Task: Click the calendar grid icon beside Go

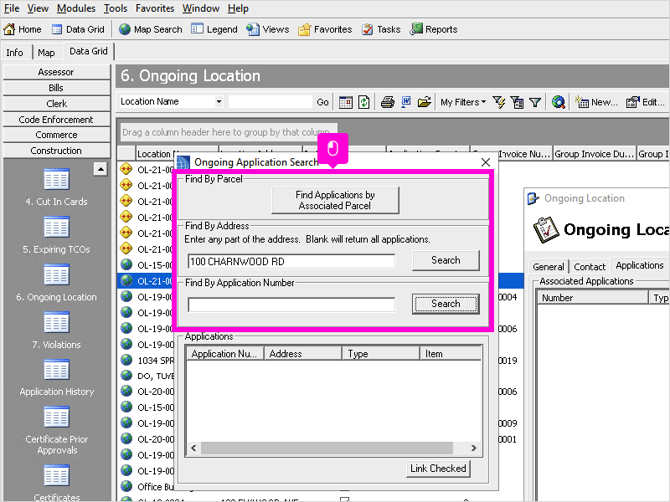Action: [346, 102]
